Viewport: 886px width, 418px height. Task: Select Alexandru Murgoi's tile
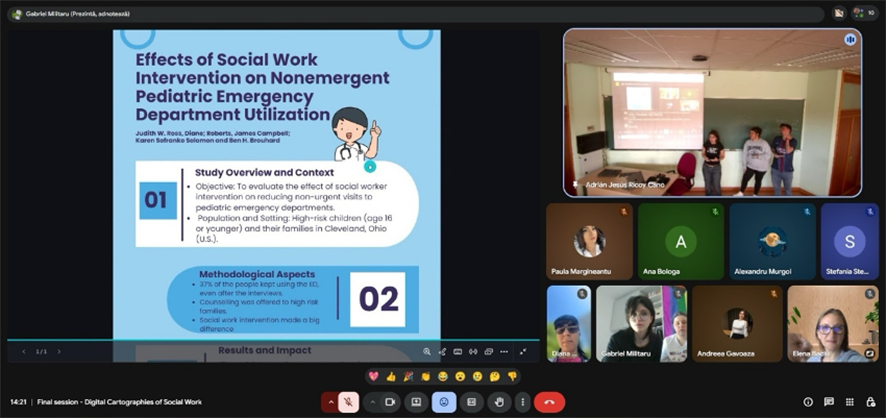tap(772, 242)
